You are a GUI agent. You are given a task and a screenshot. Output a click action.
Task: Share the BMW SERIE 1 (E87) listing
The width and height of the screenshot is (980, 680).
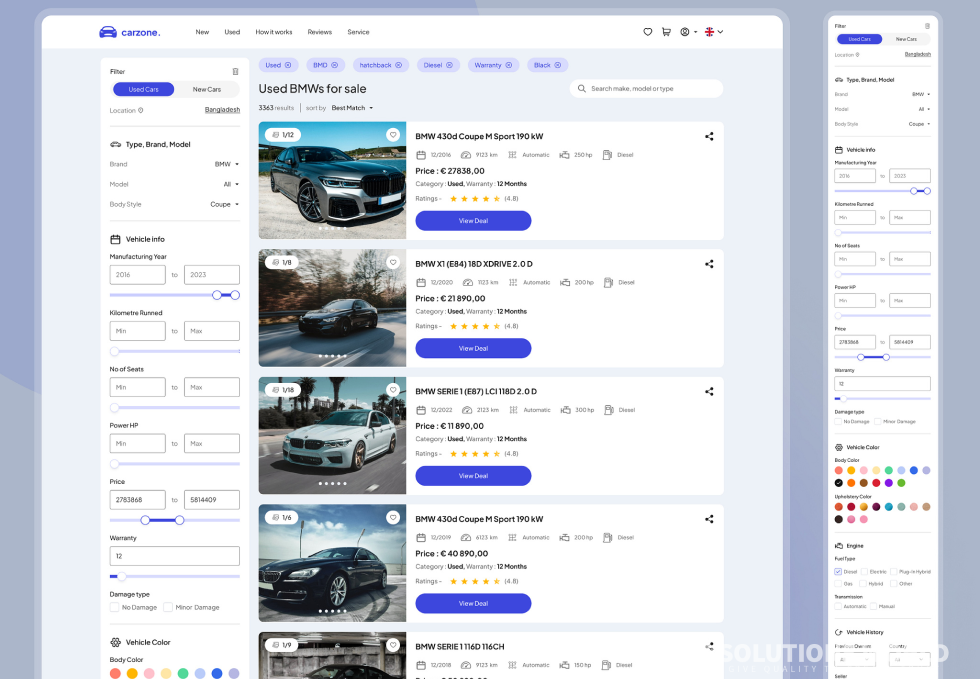click(709, 391)
